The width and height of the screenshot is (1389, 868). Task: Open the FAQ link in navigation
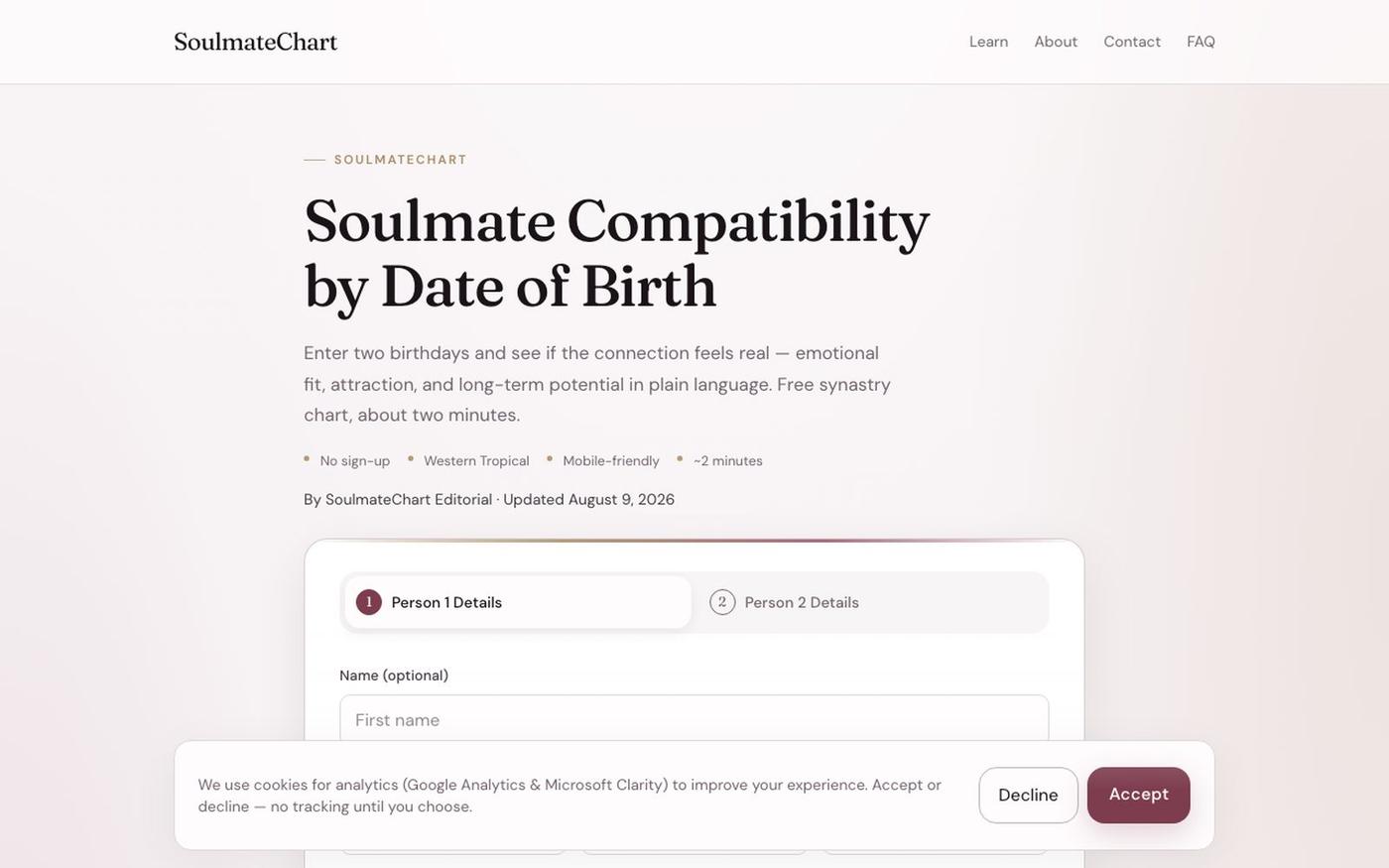[1200, 42]
